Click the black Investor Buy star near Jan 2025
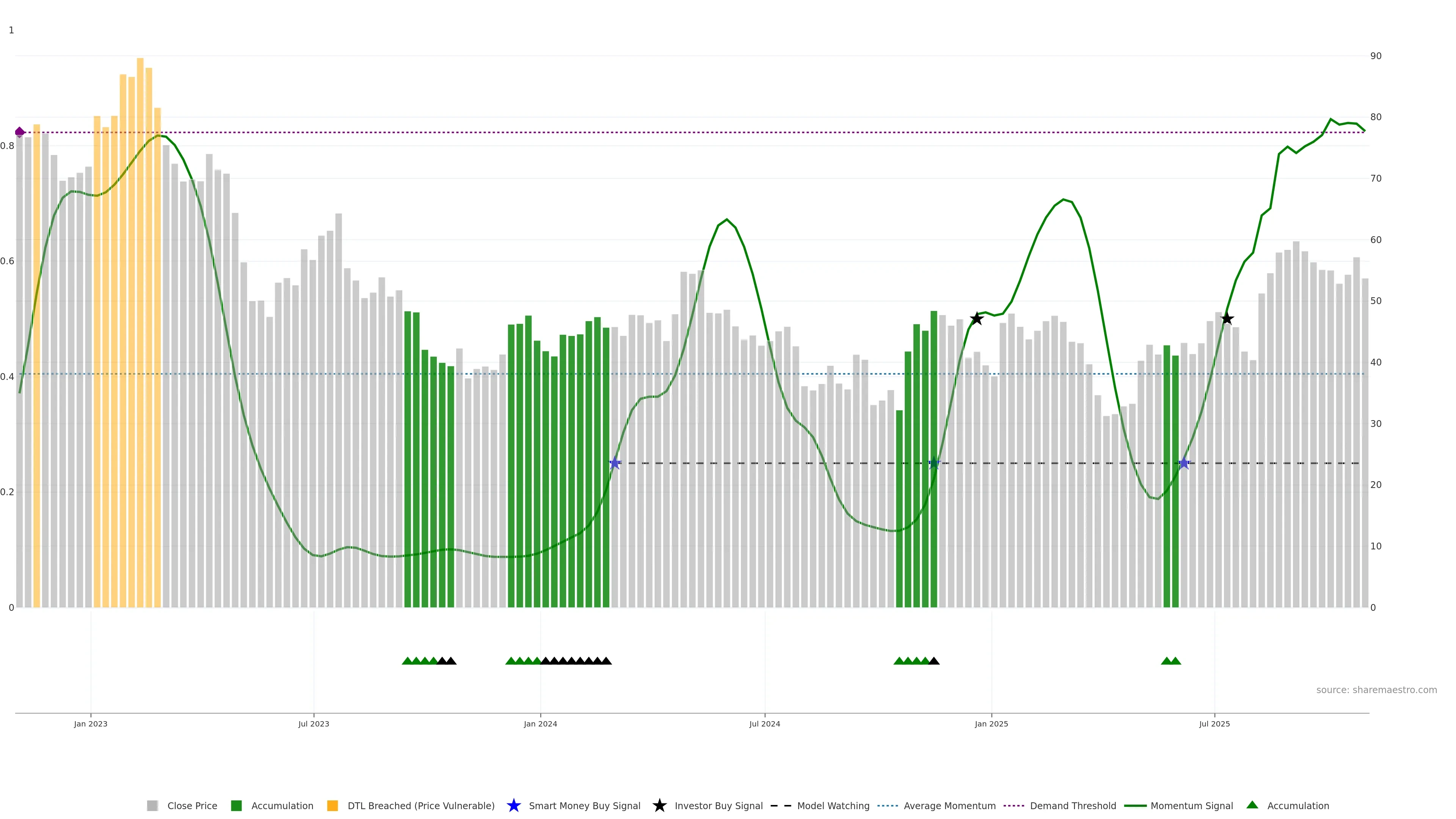Screen dimensions: 1456x819 [977, 319]
